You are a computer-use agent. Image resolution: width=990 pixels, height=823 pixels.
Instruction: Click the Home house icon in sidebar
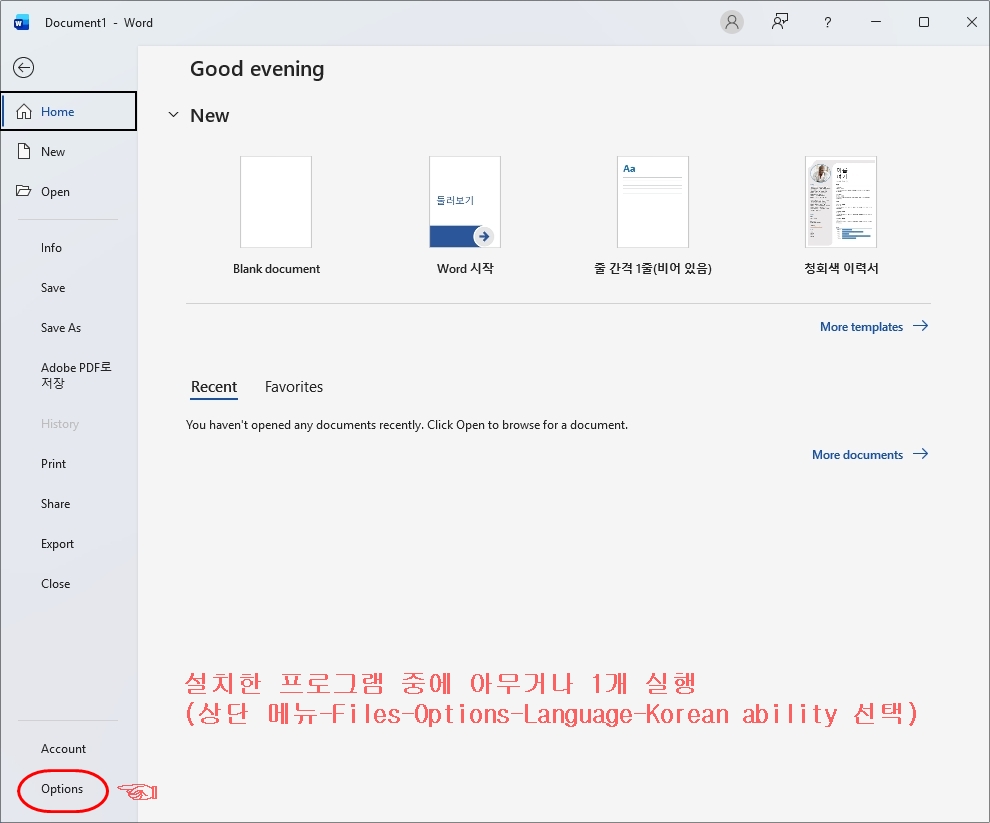25,112
